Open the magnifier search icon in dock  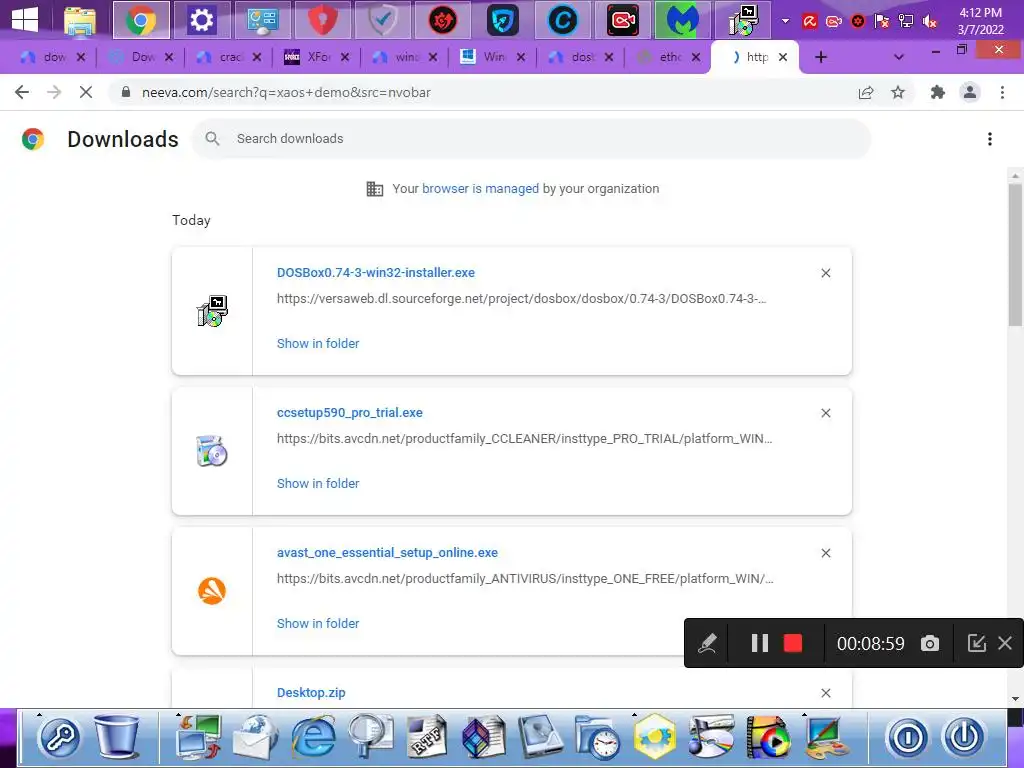(370, 736)
